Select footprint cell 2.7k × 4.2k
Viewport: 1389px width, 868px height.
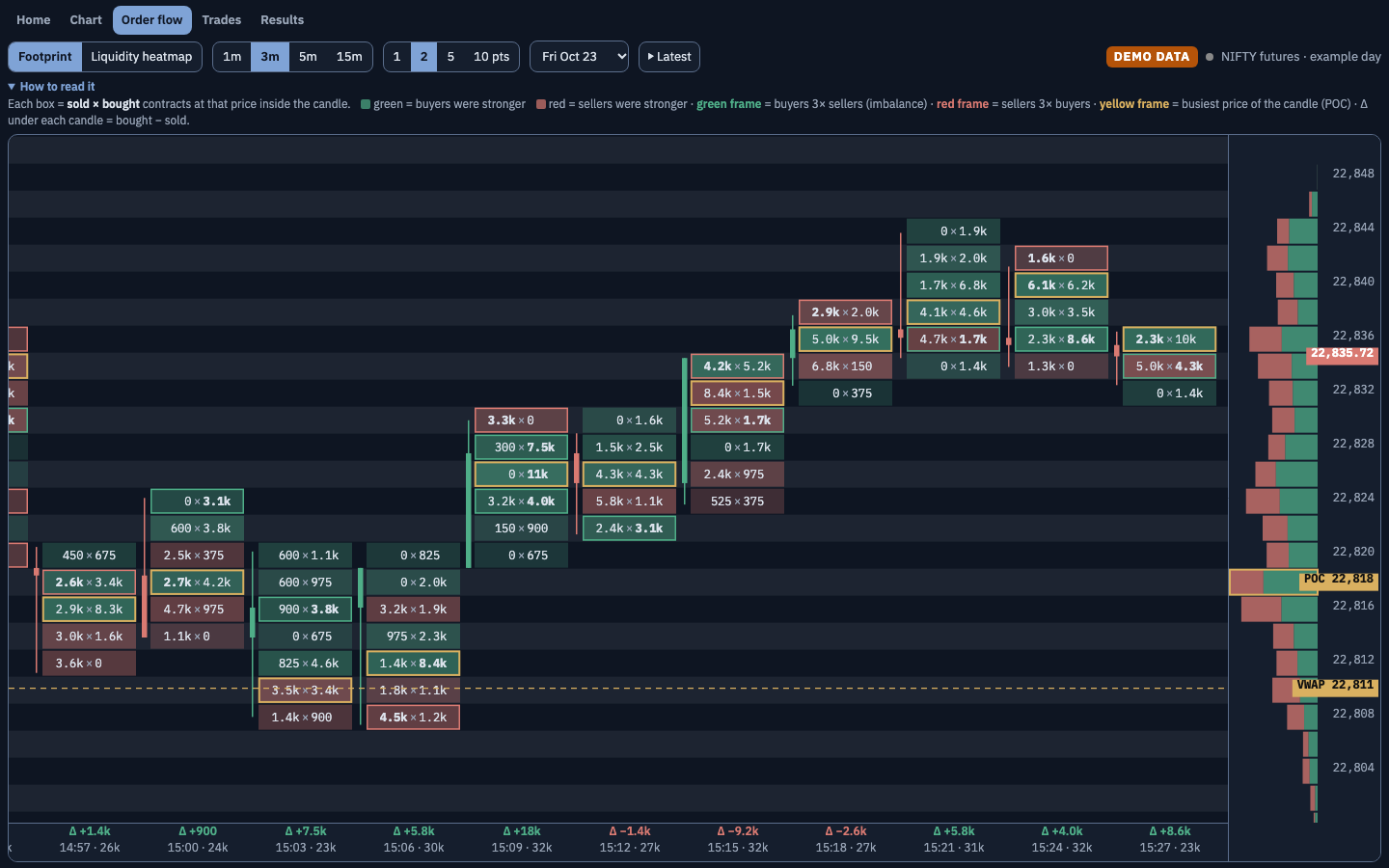(197, 583)
